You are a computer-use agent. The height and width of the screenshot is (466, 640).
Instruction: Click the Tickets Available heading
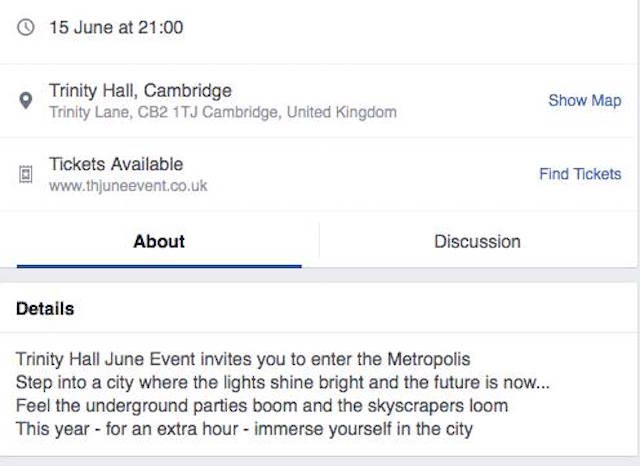click(116, 164)
